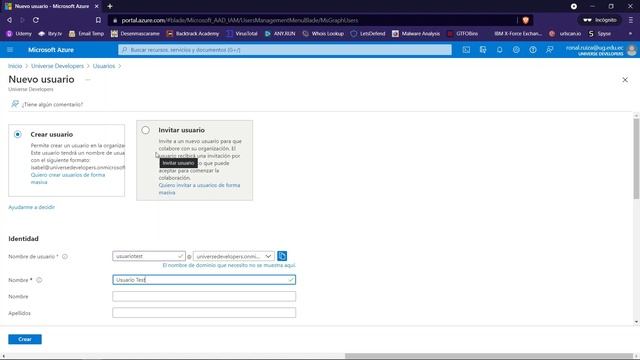Viewport: 640px width, 360px height.
Task: Select the Crear usuario option
Action: pos(18,134)
